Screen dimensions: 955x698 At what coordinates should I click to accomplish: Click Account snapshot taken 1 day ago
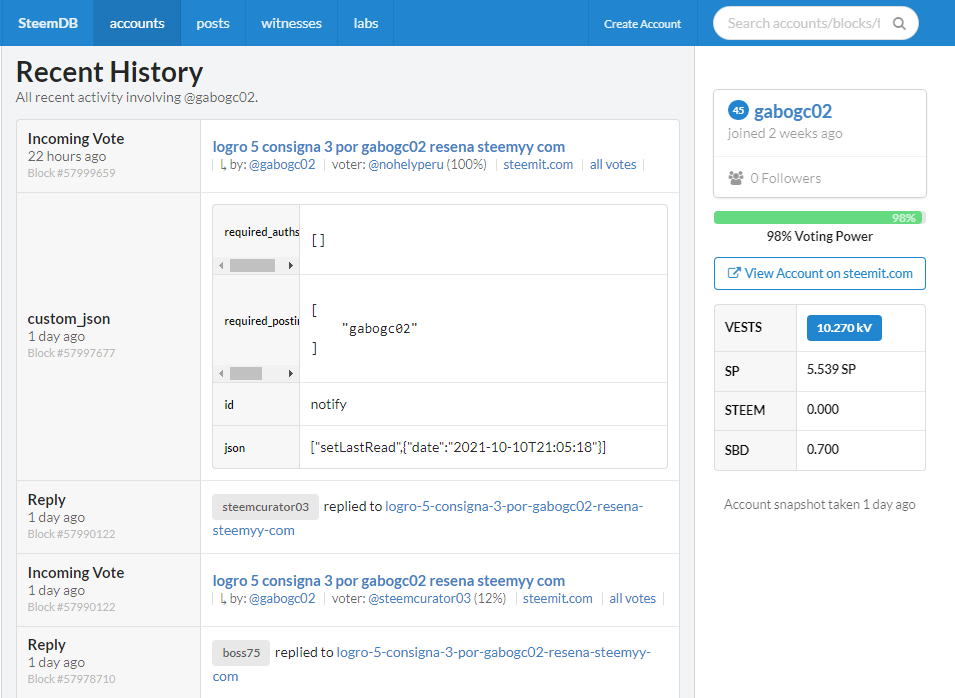click(x=820, y=504)
